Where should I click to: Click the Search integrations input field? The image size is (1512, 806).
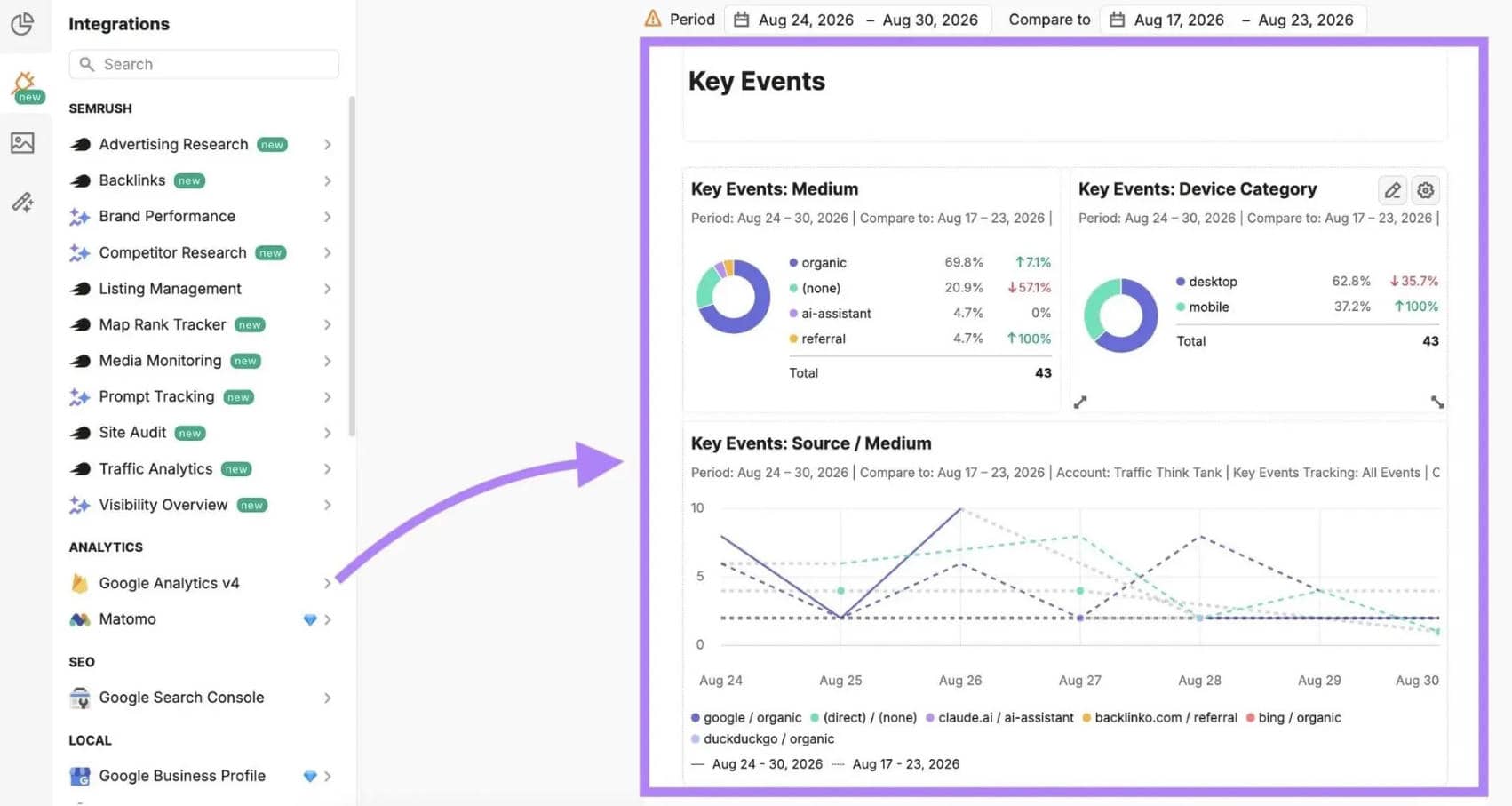[203, 64]
